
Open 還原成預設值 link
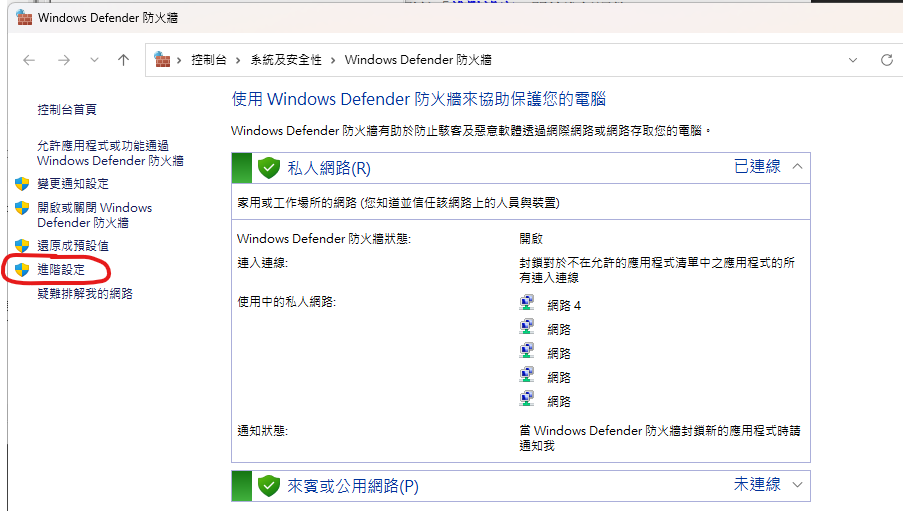click(x=73, y=245)
